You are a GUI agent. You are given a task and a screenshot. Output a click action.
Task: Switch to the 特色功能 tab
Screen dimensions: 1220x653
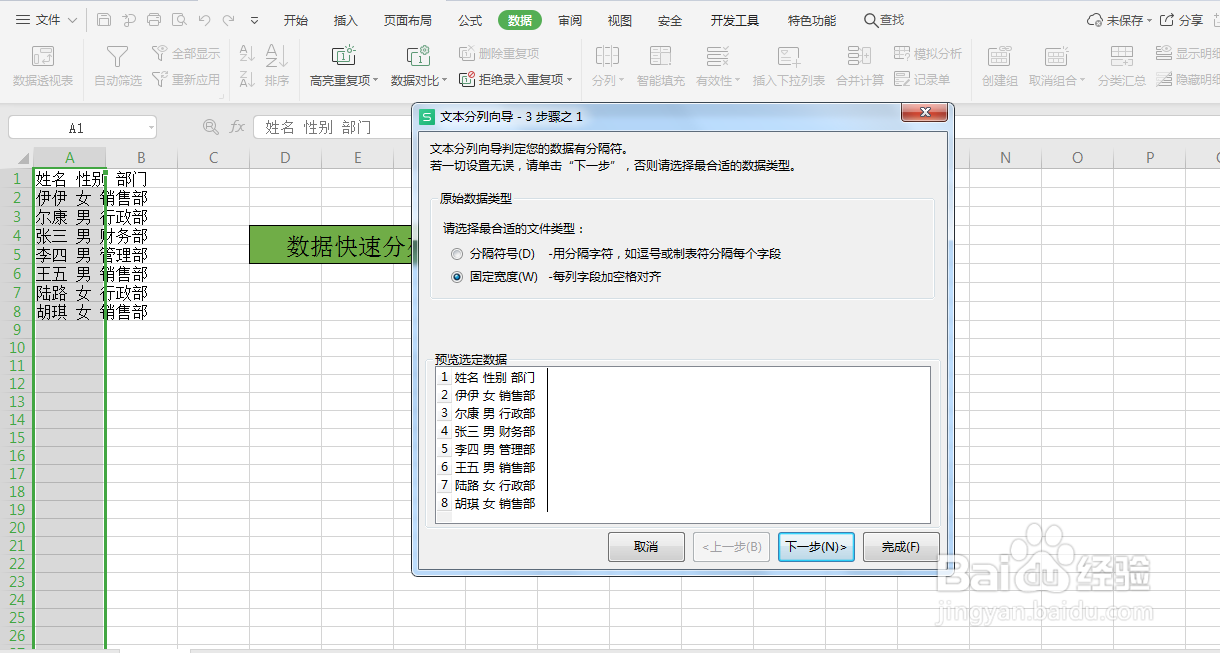tap(812, 20)
